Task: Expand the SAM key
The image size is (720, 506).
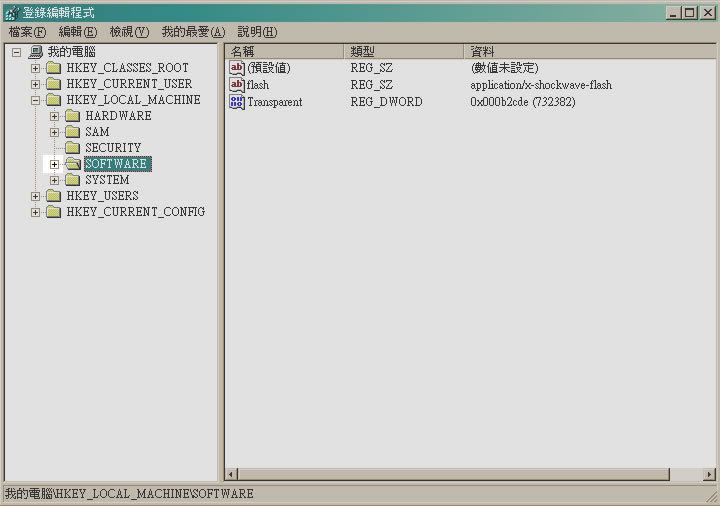Action: pyautogui.click(x=54, y=132)
